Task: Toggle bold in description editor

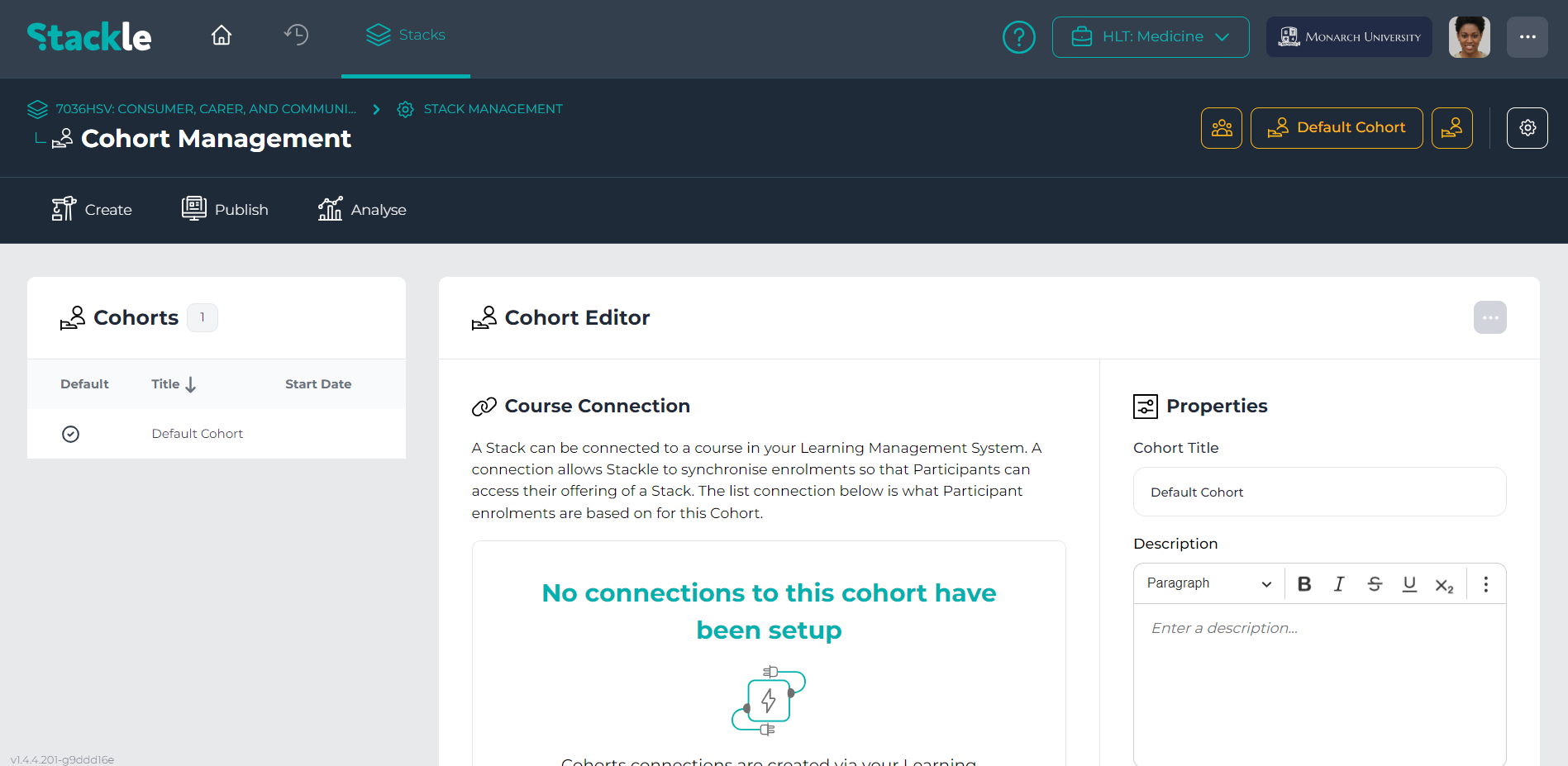Action: 1303,583
